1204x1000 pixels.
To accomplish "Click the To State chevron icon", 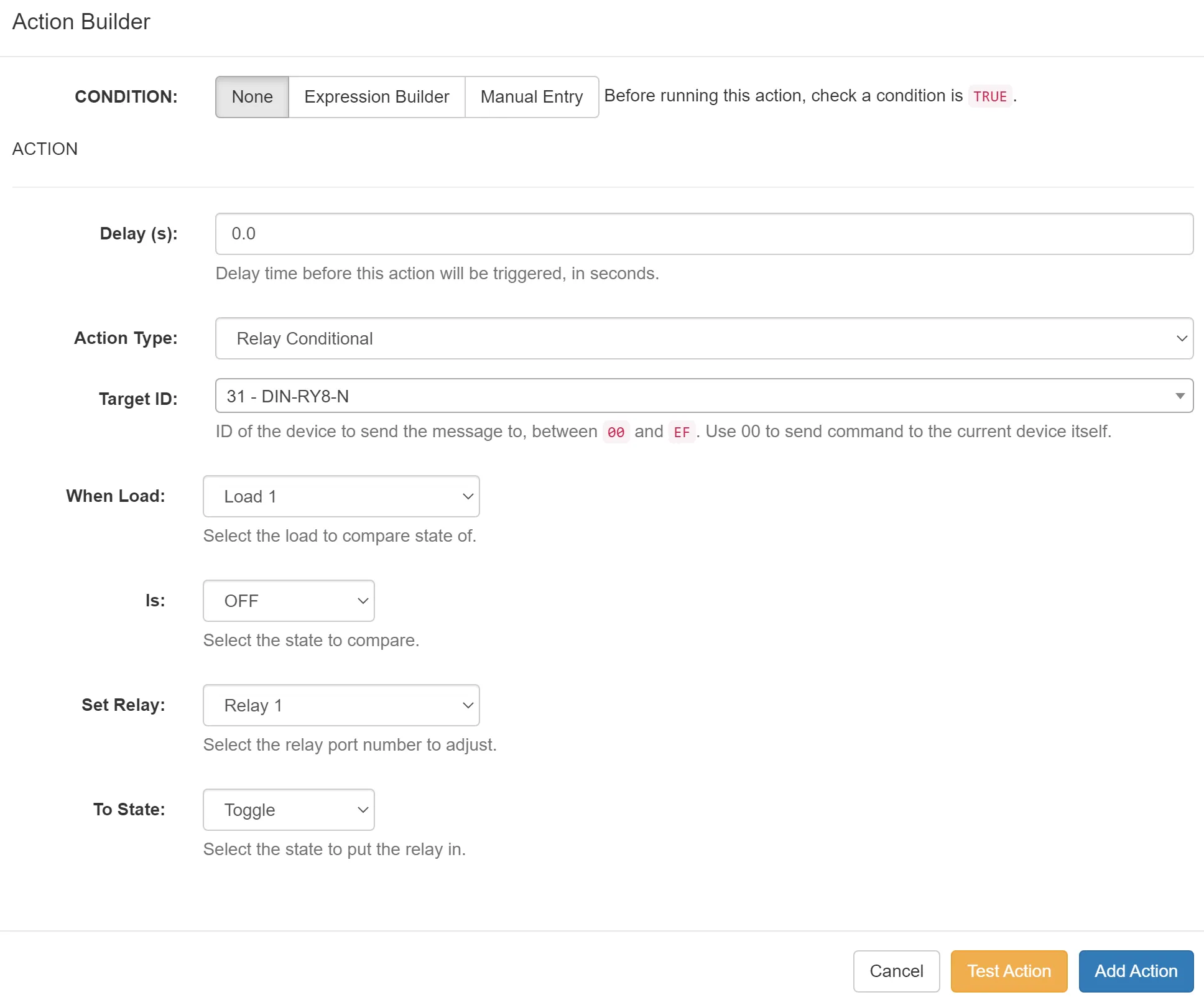I will point(363,809).
